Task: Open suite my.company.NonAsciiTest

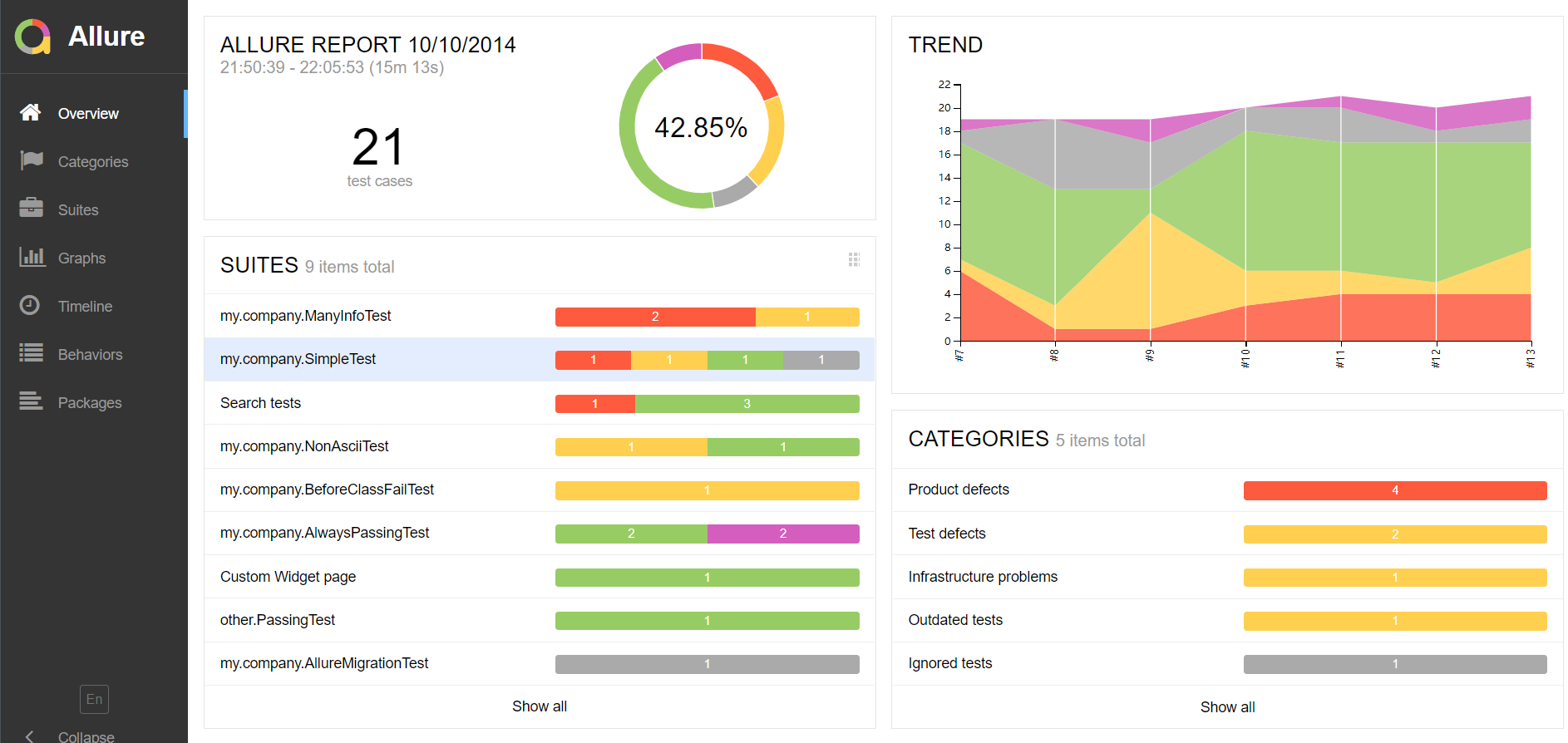Action: pos(540,446)
